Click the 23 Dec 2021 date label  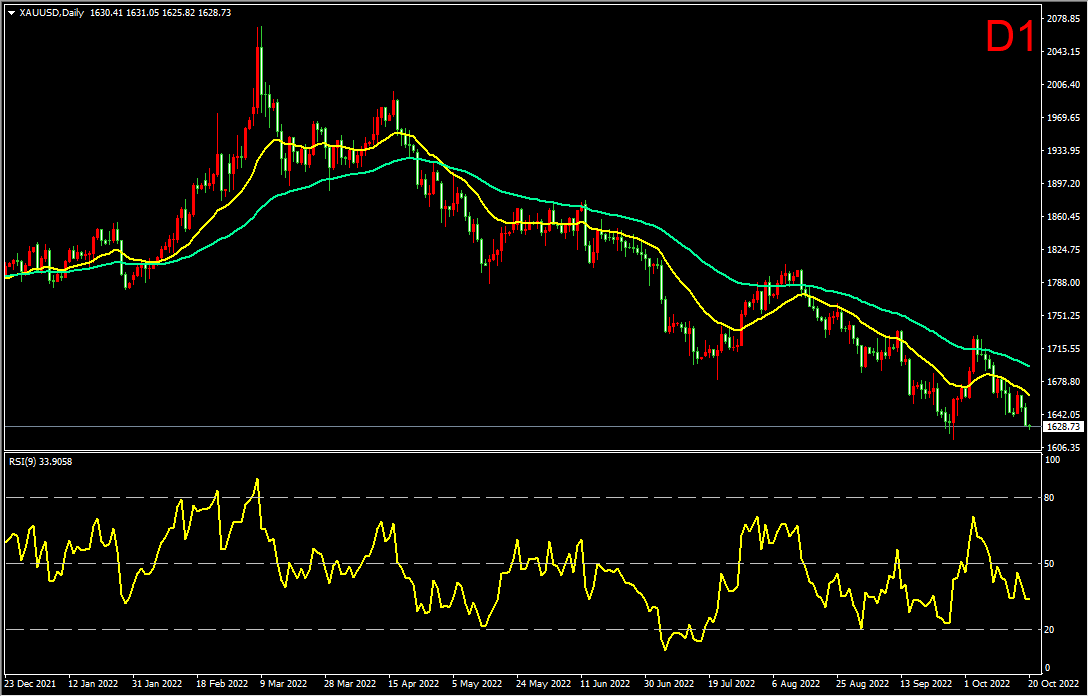[30, 684]
